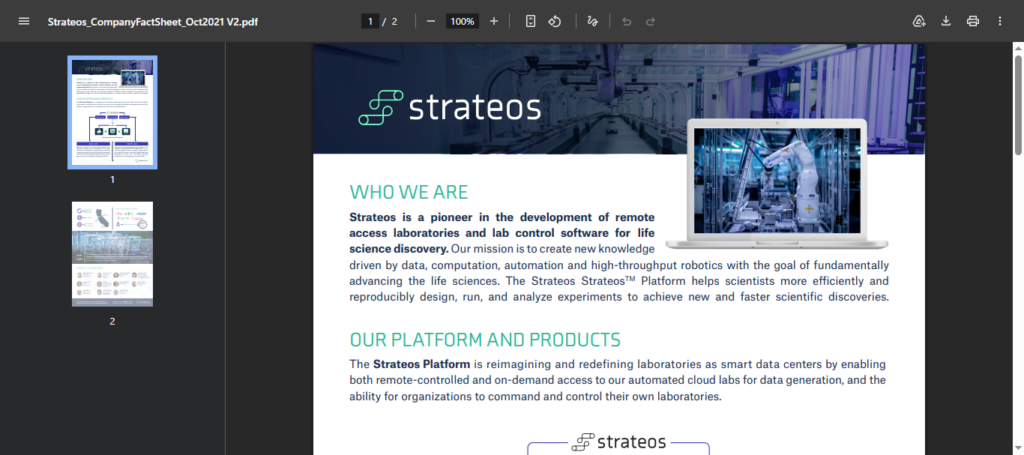Click the page number input field
This screenshot has height=455, width=1024.
tap(370, 22)
